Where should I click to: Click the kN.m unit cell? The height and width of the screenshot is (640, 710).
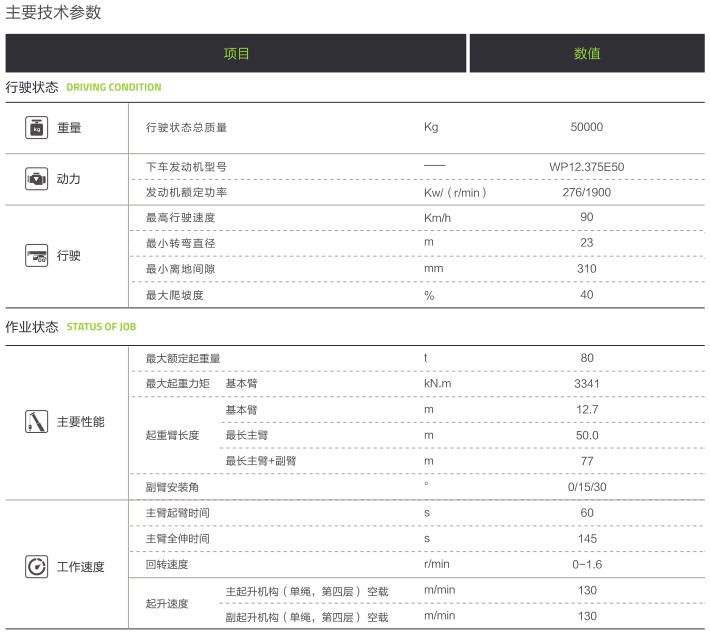[437, 384]
